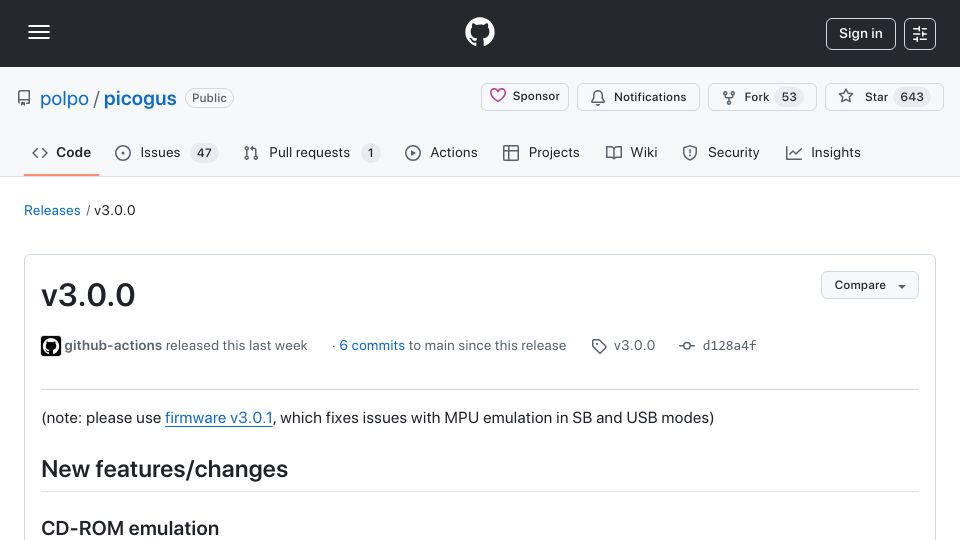The height and width of the screenshot is (540, 960).
Task: Click the Pull requests count badge 1
Action: pyautogui.click(x=370, y=153)
